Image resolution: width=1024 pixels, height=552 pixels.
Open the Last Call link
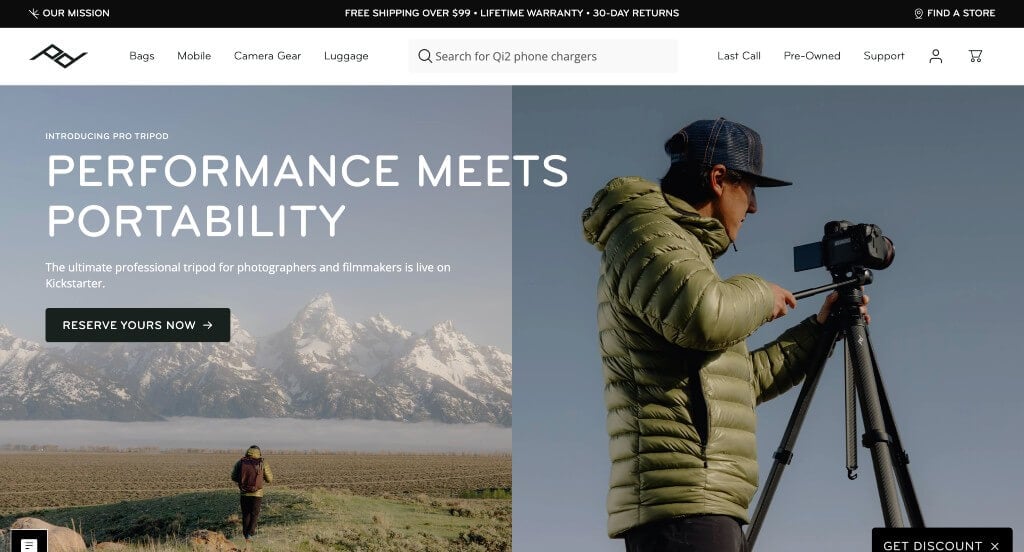pyautogui.click(x=739, y=56)
